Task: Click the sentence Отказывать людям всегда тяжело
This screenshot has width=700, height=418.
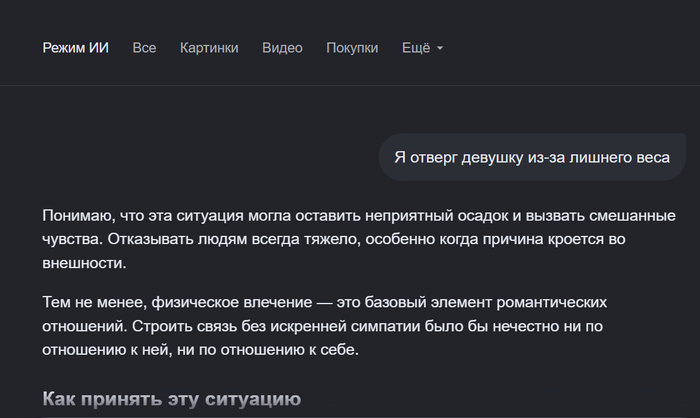Action: pyautogui.click(x=234, y=239)
